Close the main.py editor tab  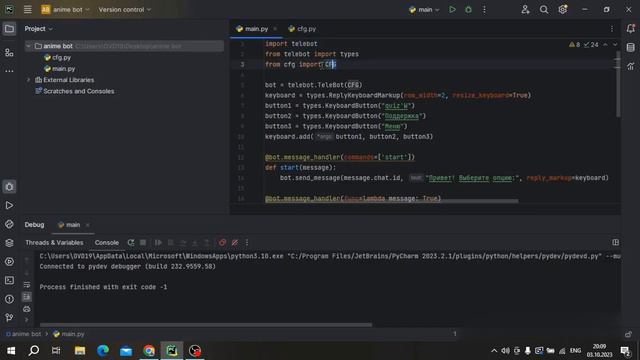[x=275, y=29]
